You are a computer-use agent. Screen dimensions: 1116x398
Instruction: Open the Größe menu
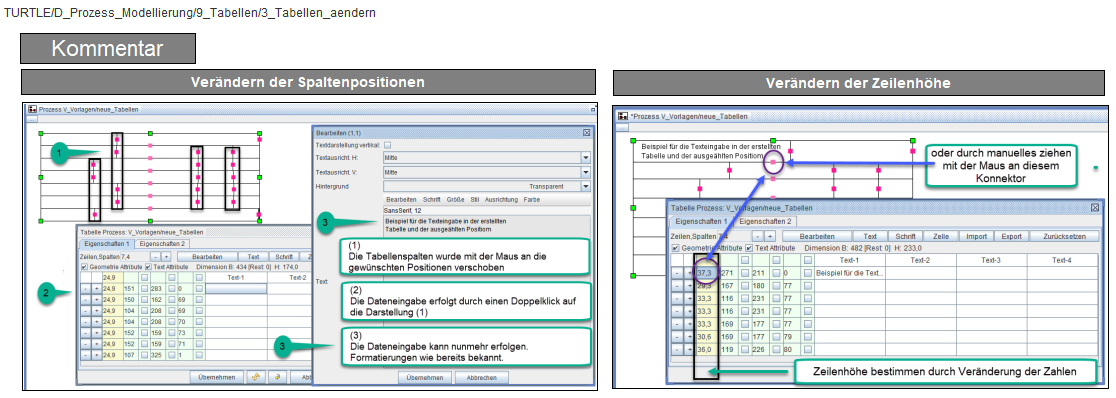(456, 199)
